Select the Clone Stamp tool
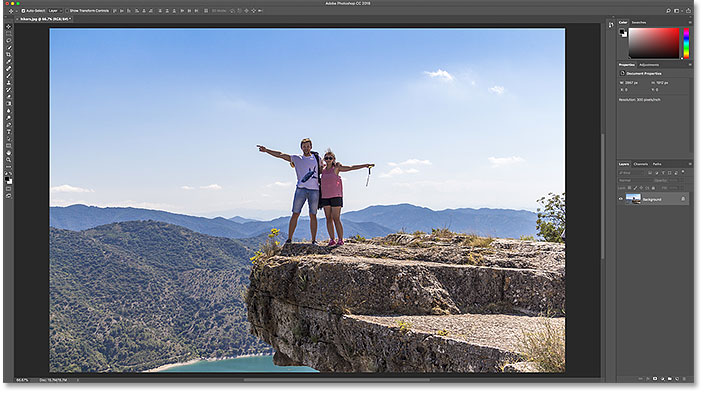This screenshot has height=394, width=704. tap(9, 83)
